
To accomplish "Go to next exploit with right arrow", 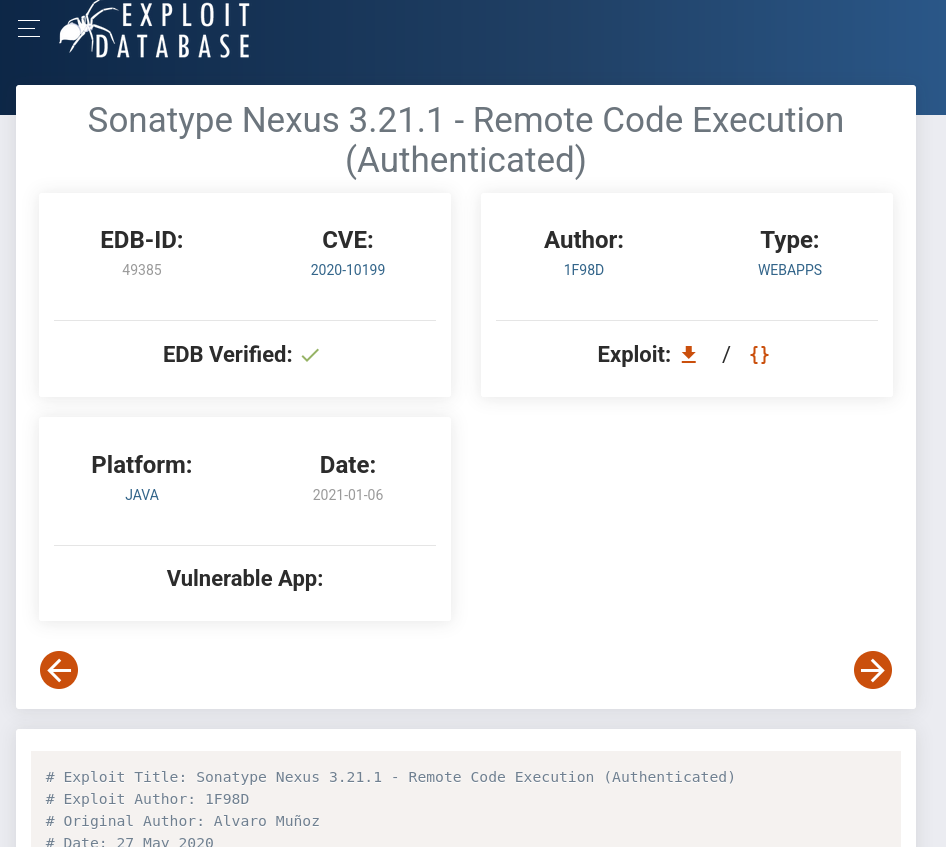I will point(872,670).
